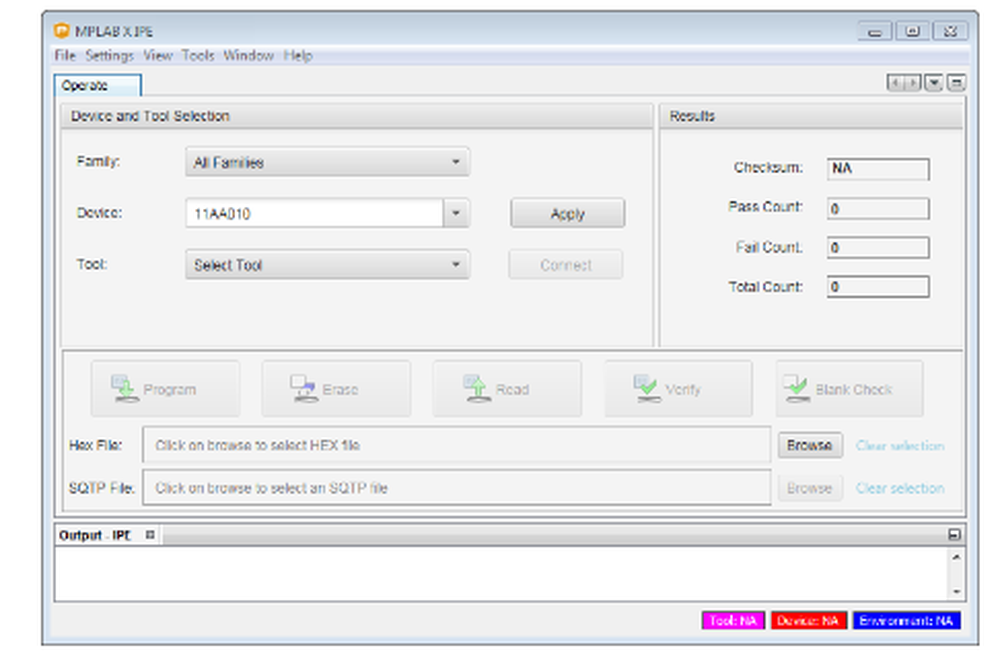Image resolution: width=1000 pixels, height=668 pixels.
Task: Open the Help menu
Action: tap(298, 56)
